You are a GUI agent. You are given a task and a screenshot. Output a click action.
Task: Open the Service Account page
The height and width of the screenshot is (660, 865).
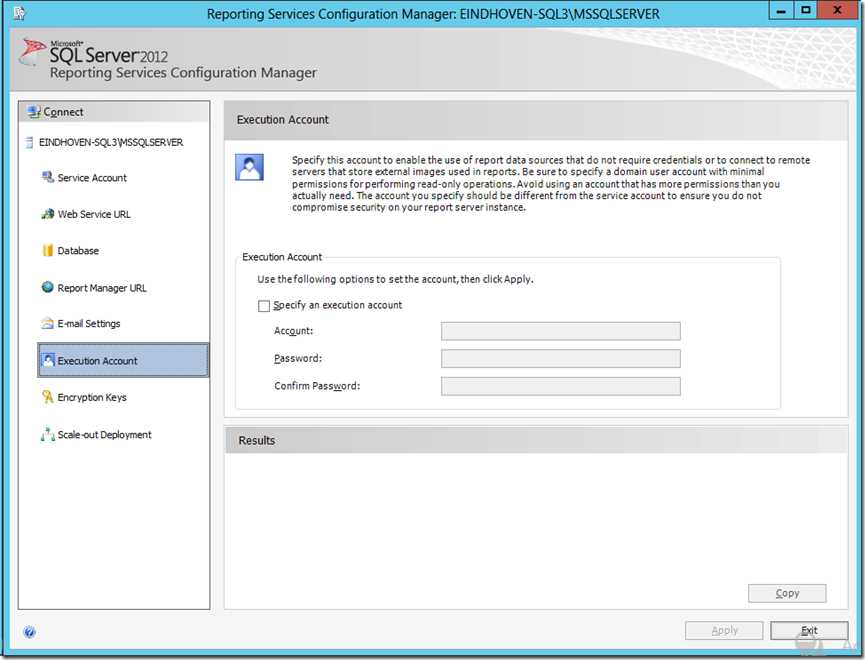pos(92,178)
